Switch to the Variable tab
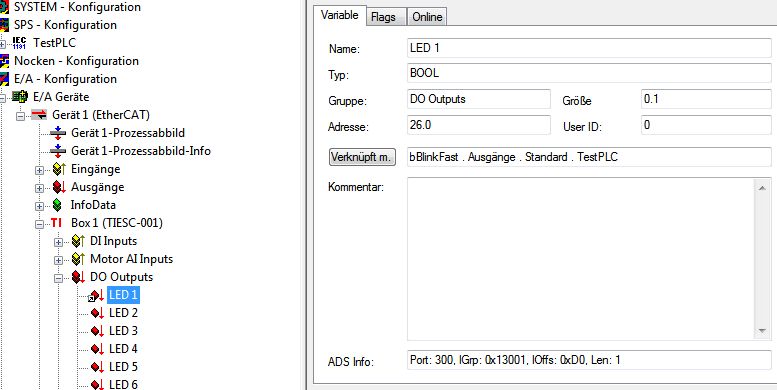Screen dimensions: 777x390 click(339, 15)
